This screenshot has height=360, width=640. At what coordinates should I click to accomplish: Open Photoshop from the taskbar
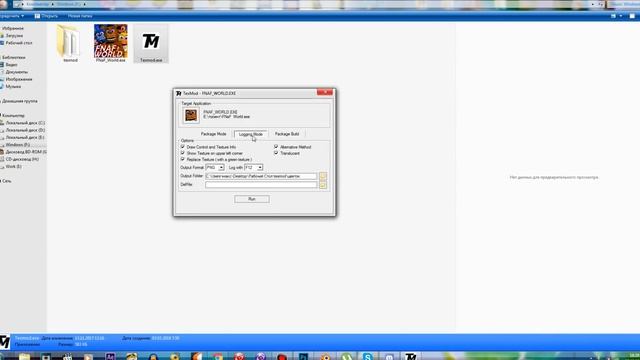pos(303,357)
